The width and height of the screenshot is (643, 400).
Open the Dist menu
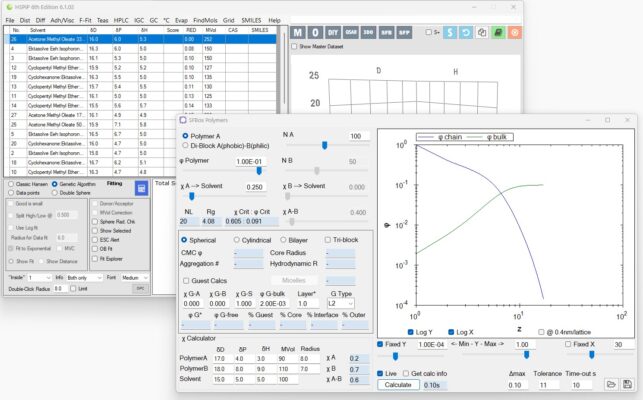tap(25, 20)
